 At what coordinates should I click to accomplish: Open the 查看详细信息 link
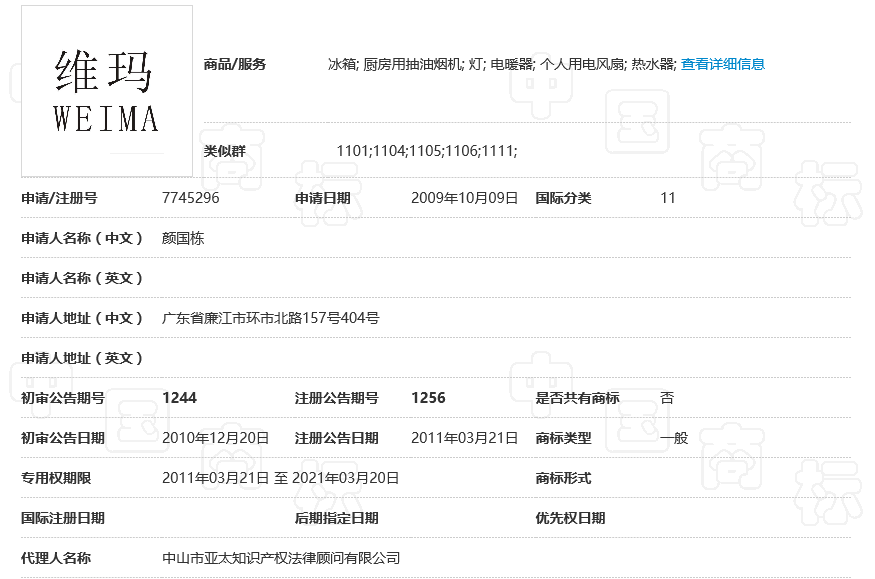(723, 64)
